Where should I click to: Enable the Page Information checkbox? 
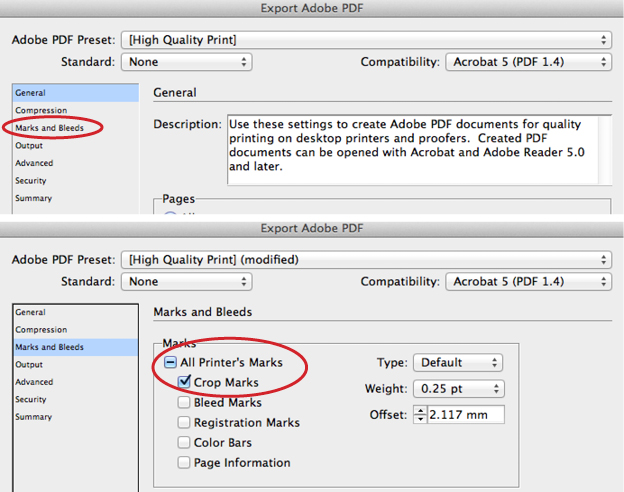[184, 463]
